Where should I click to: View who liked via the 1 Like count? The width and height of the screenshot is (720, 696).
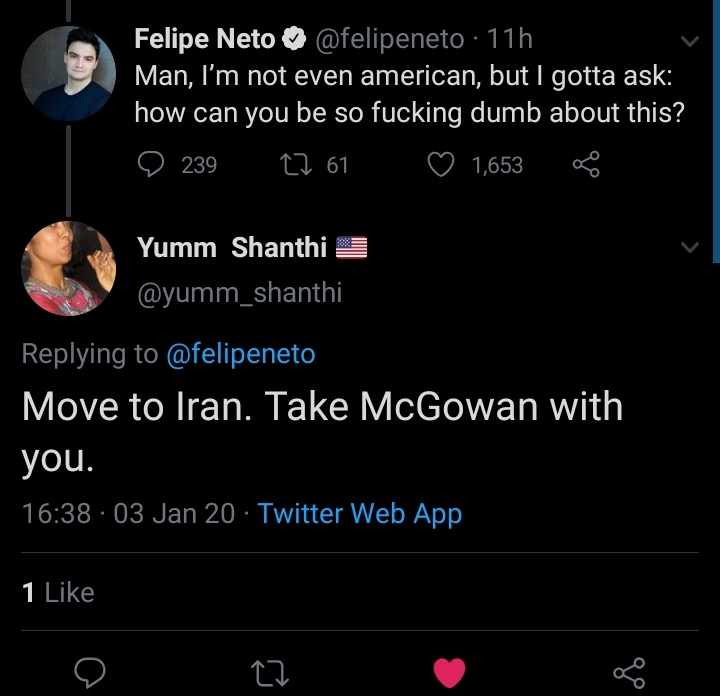point(58,593)
